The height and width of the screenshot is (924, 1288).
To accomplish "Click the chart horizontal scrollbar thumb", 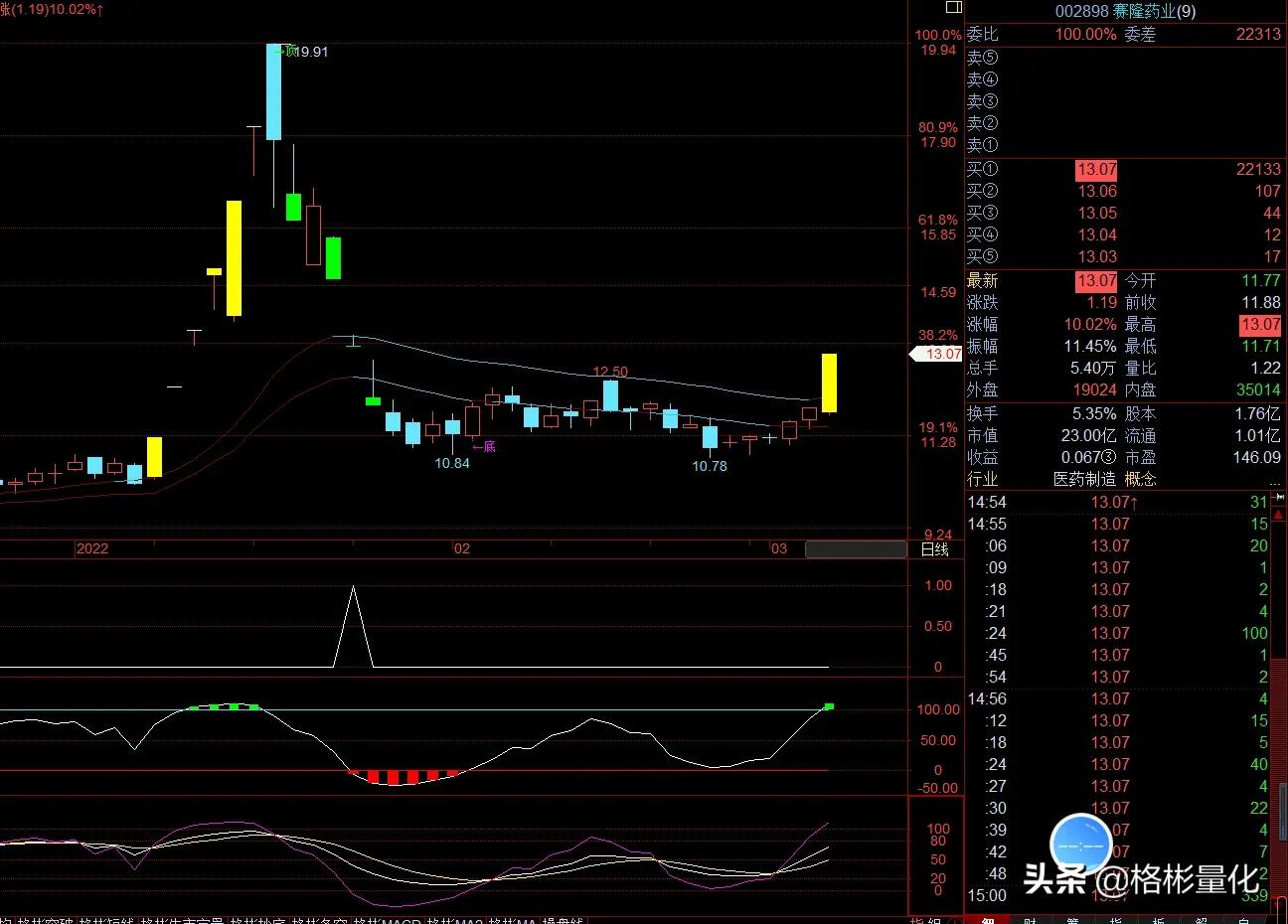I will coord(855,549).
